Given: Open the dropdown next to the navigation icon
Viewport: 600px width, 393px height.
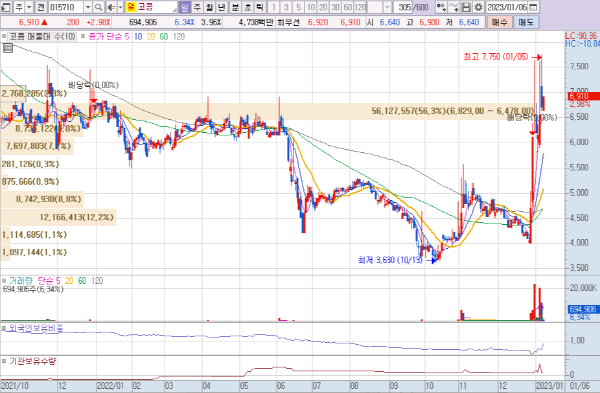Looking at the screenshot, I should [120, 7].
